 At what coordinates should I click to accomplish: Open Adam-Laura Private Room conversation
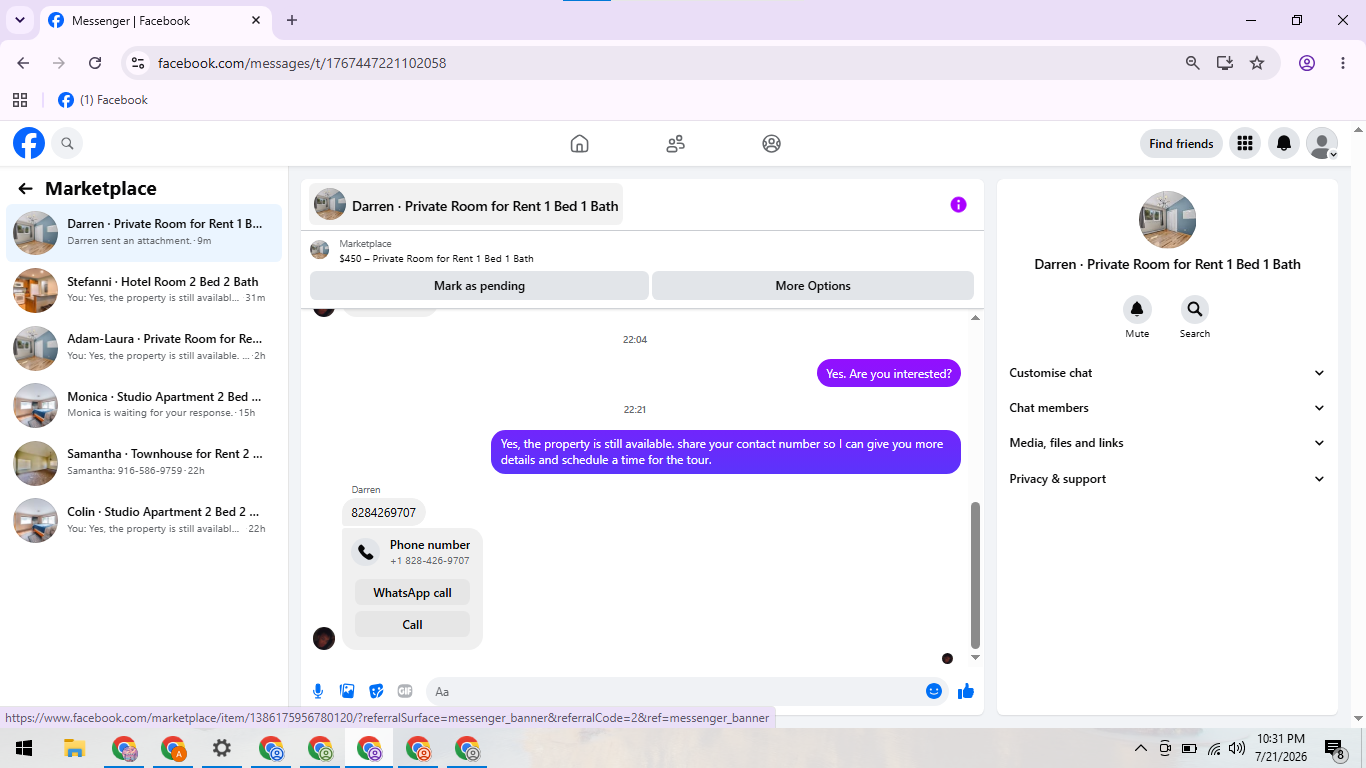[x=144, y=348]
